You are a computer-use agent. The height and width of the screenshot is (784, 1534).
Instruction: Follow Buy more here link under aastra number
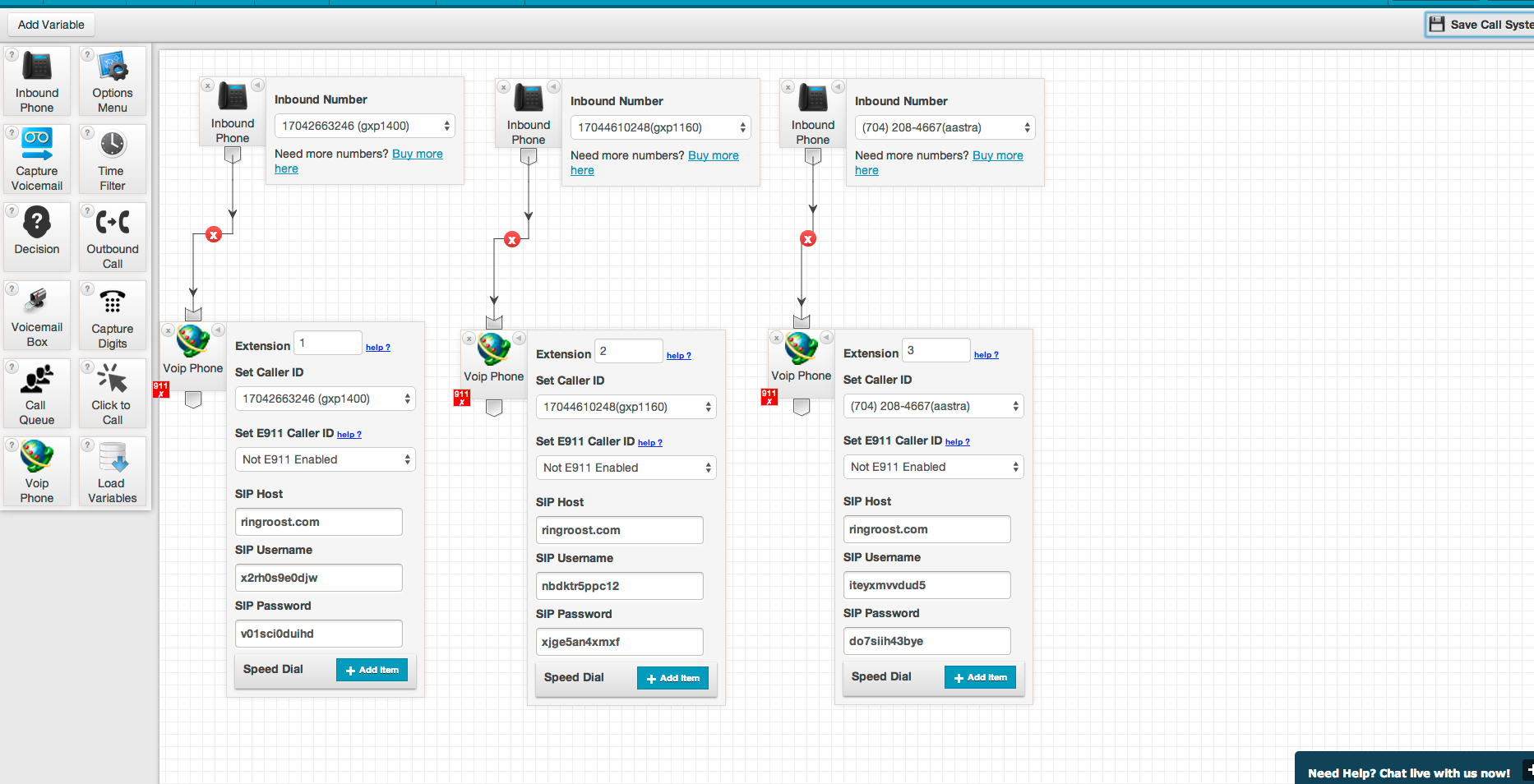[998, 155]
